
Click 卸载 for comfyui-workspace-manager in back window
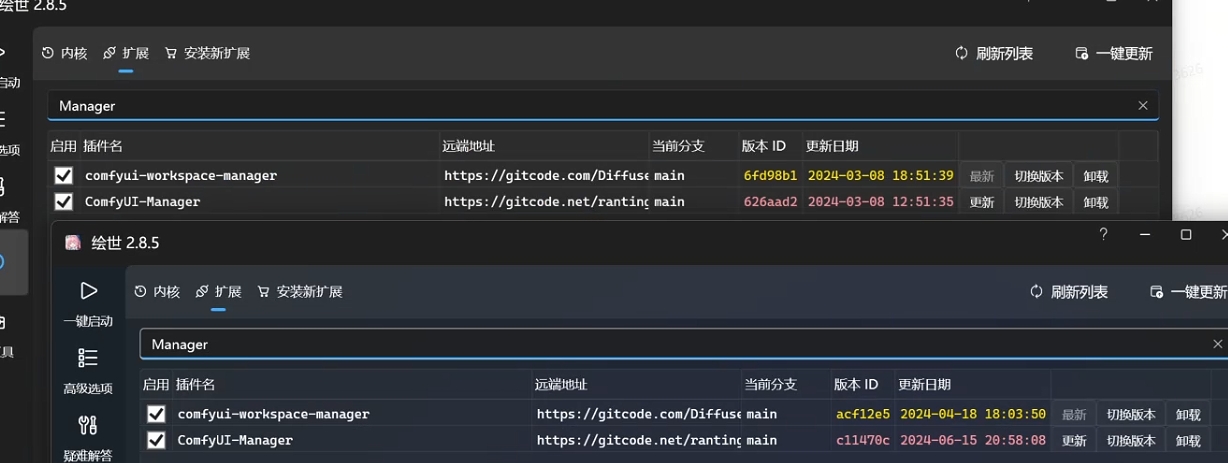click(x=1096, y=176)
